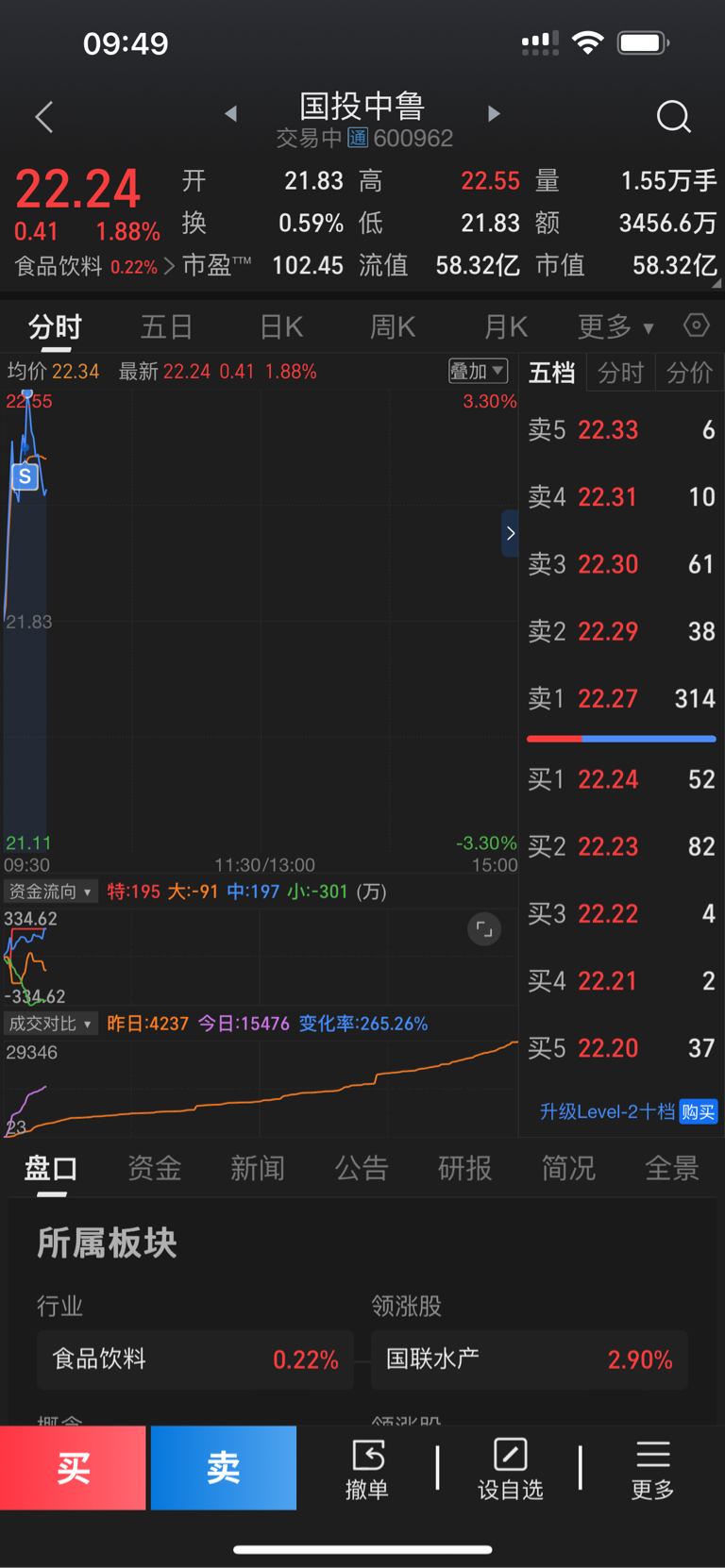Open the 叠加 overlay dropdown

[478, 371]
